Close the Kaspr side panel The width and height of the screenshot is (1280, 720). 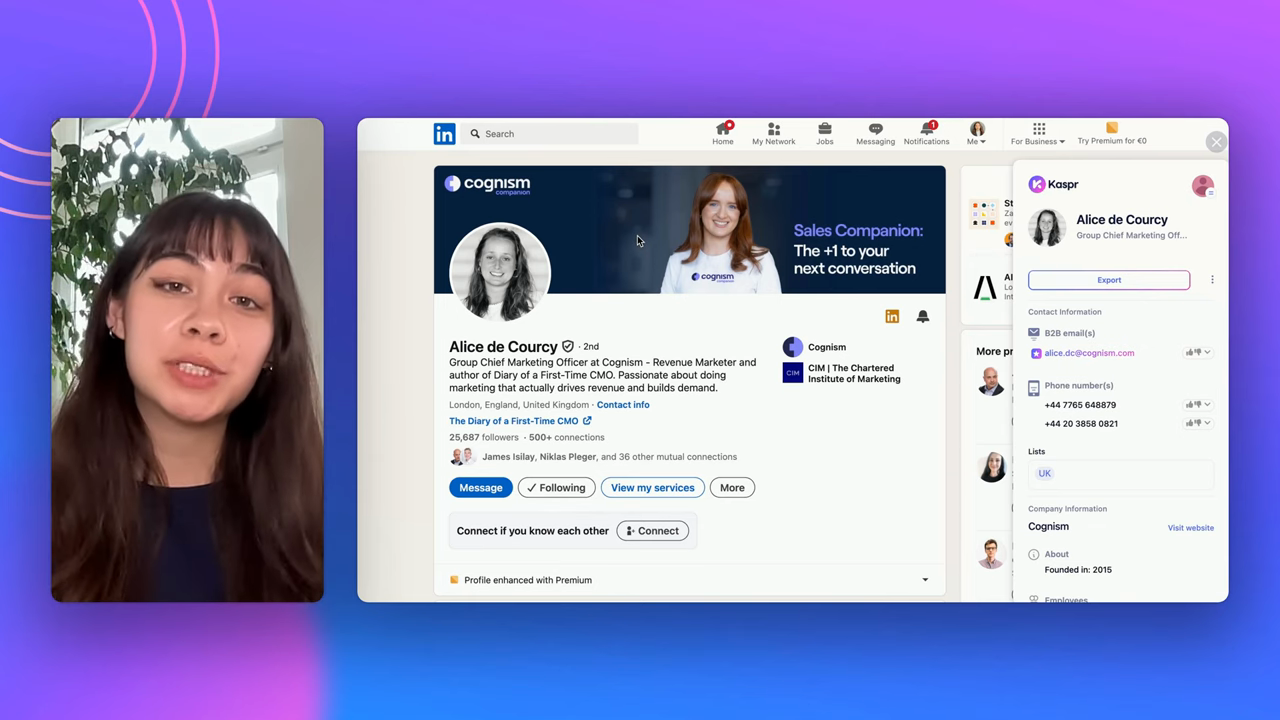1216,142
